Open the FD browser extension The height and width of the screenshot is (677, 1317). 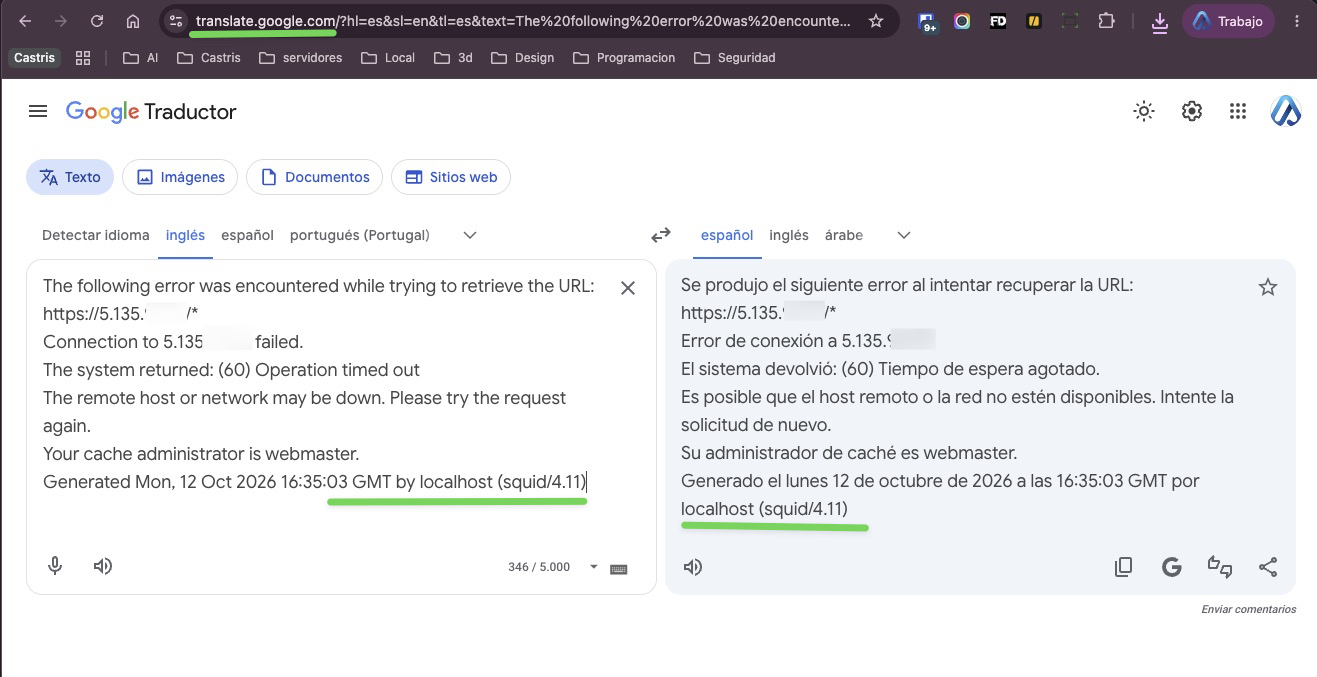(998, 21)
